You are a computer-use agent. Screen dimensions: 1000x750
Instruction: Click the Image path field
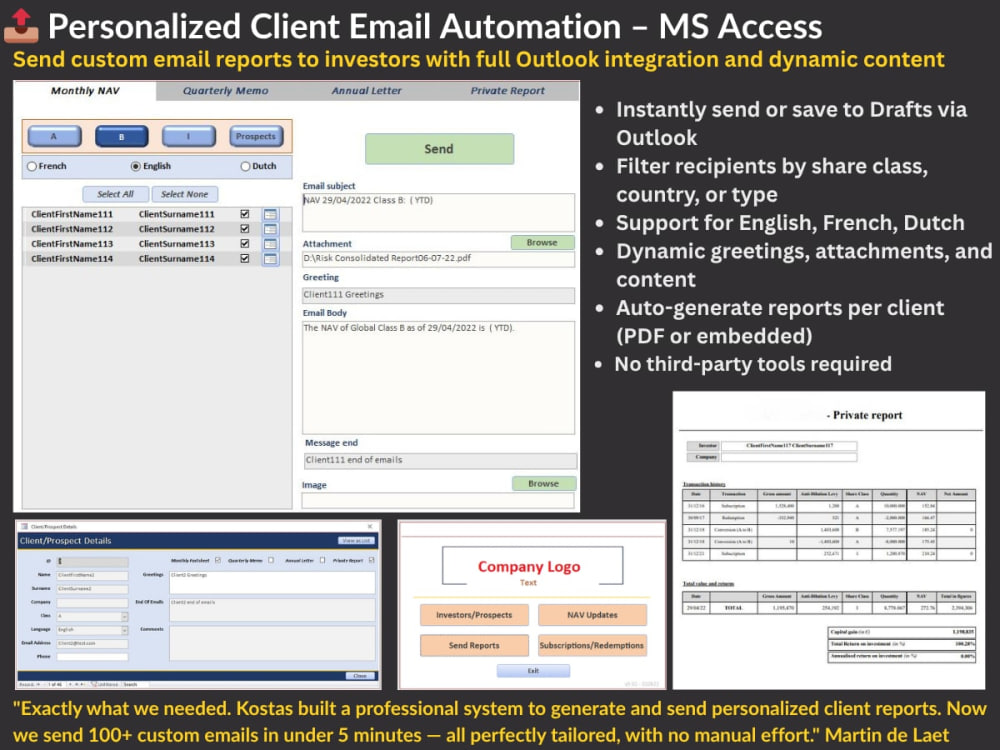438,501
